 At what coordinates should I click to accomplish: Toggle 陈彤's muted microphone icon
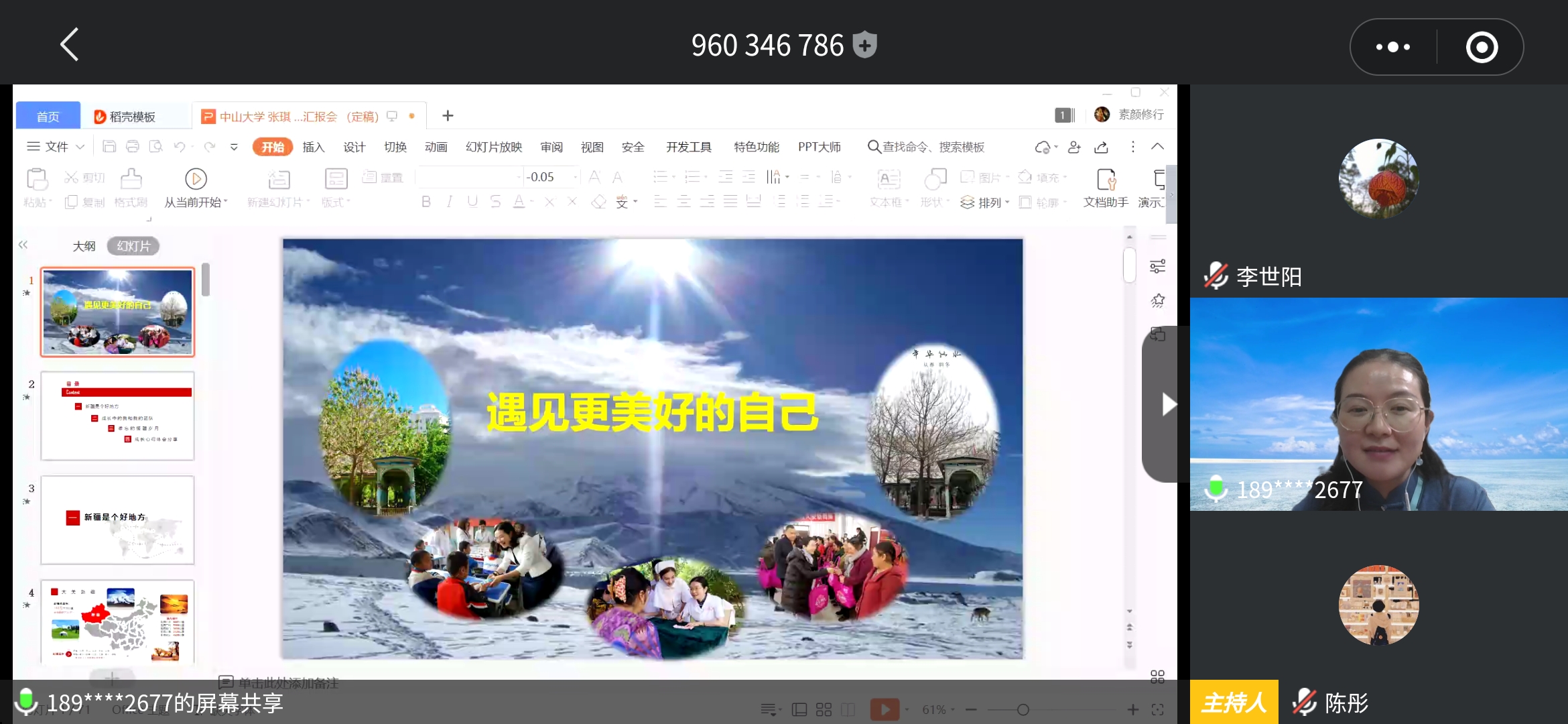1304,702
